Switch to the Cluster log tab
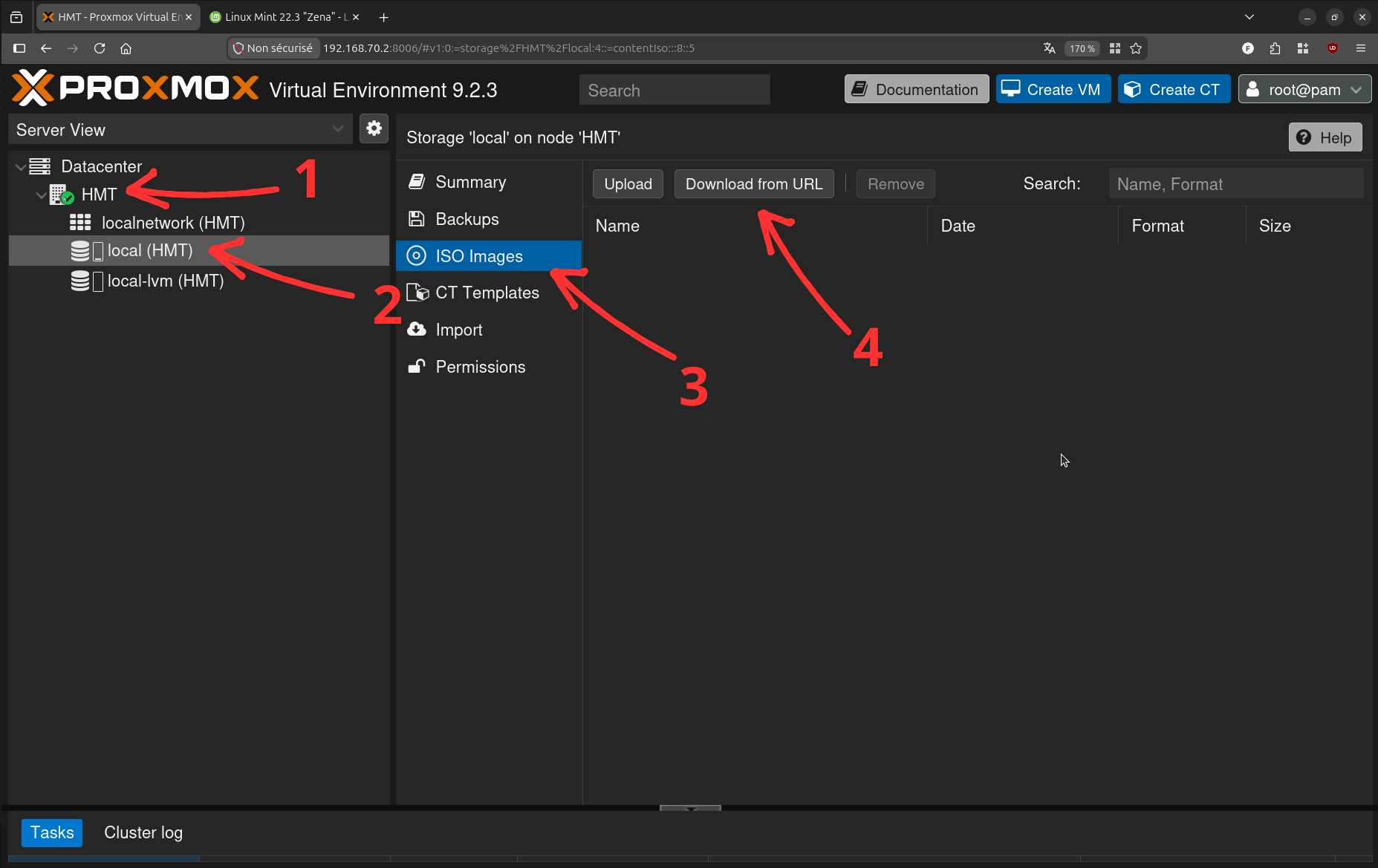 143,832
